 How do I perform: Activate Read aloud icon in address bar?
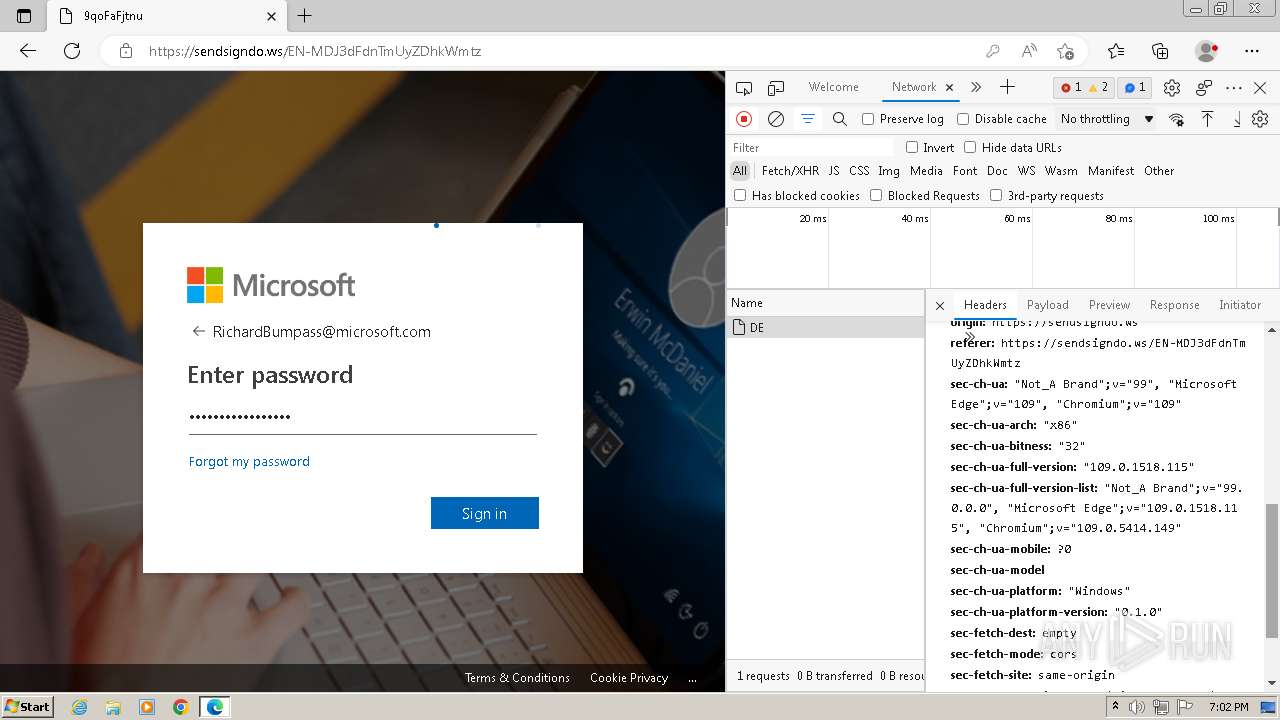click(x=1029, y=51)
